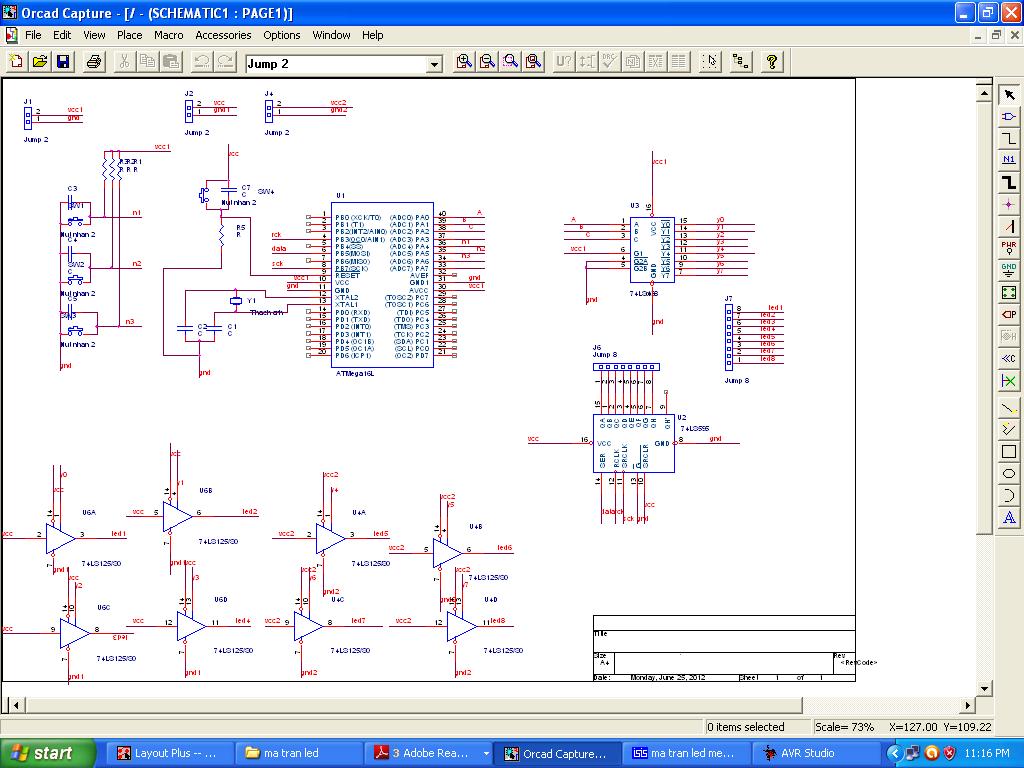
Task: Select the Place Junction tool
Action: click(x=1009, y=204)
